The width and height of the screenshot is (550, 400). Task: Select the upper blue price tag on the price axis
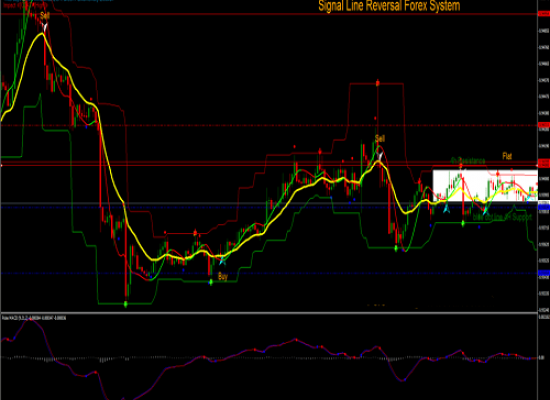(544, 207)
